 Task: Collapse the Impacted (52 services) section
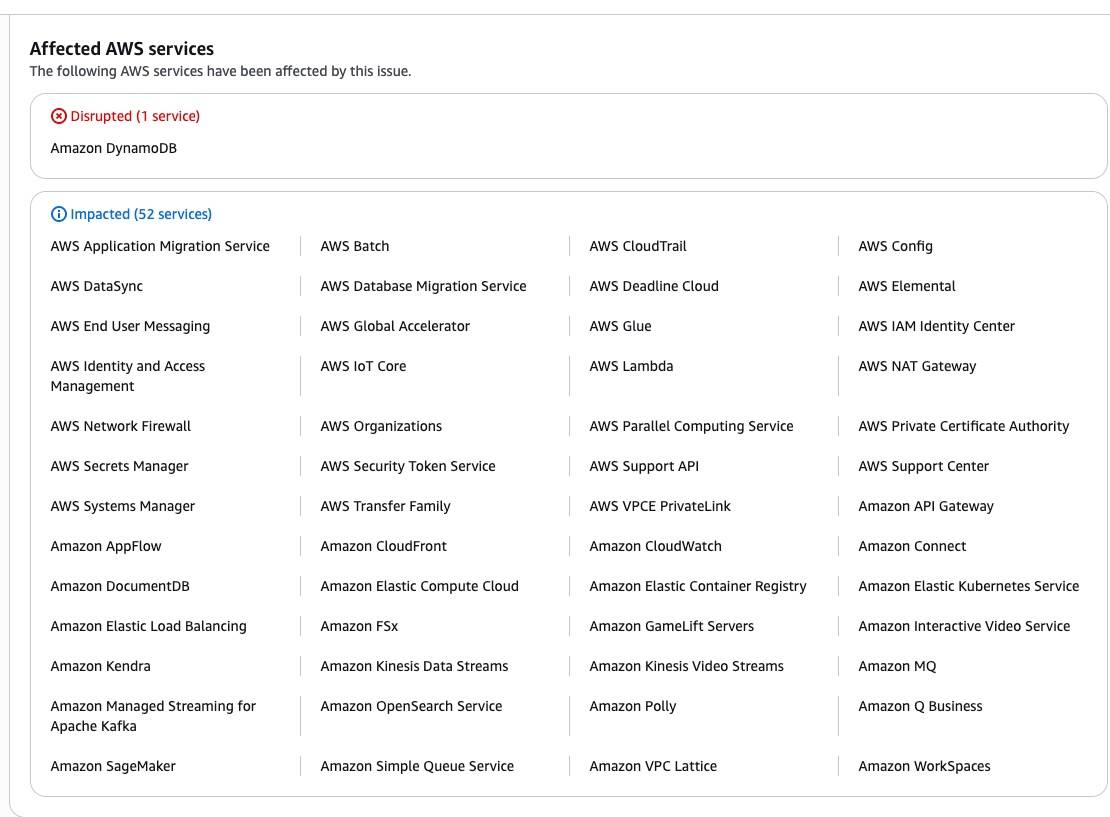coord(140,215)
